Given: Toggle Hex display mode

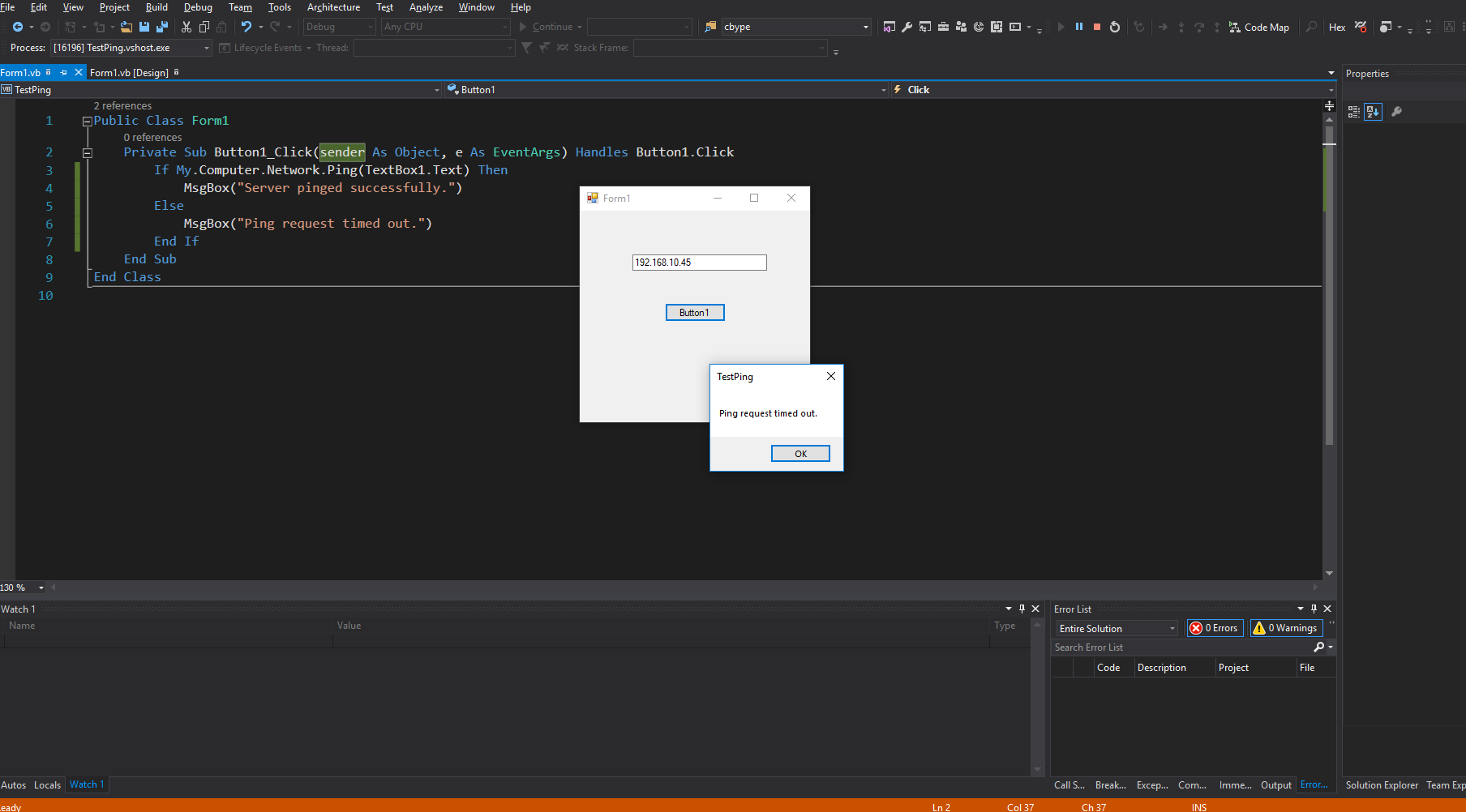Looking at the screenshot, I should point(1337,27).
